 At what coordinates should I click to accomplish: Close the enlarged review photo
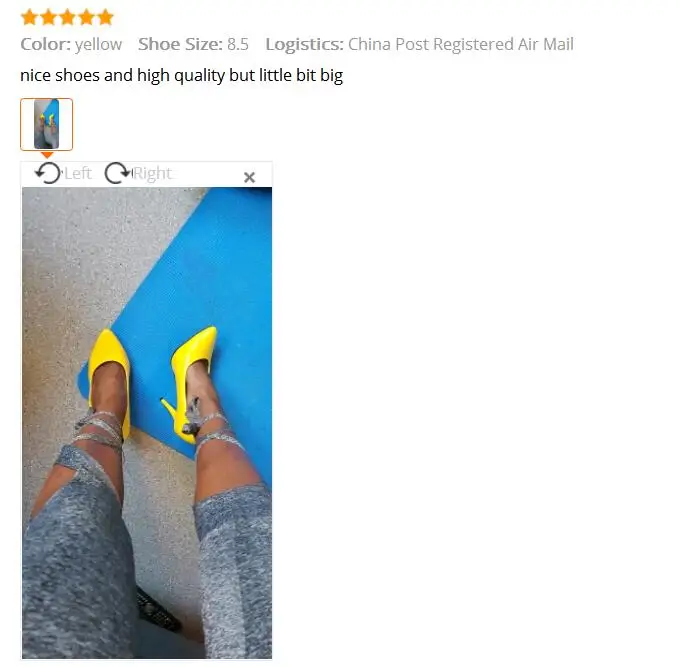249,177
